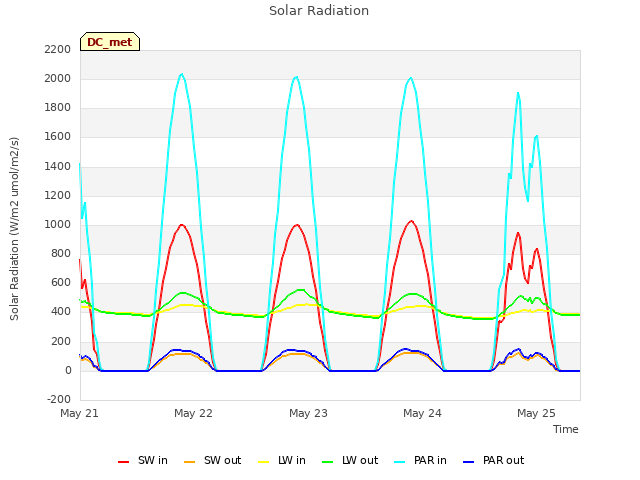Image resolution: width=640 pixels, height=480 pixels.
Task: Click the red SW in legend swatch
Action: [x=123, y=461]
